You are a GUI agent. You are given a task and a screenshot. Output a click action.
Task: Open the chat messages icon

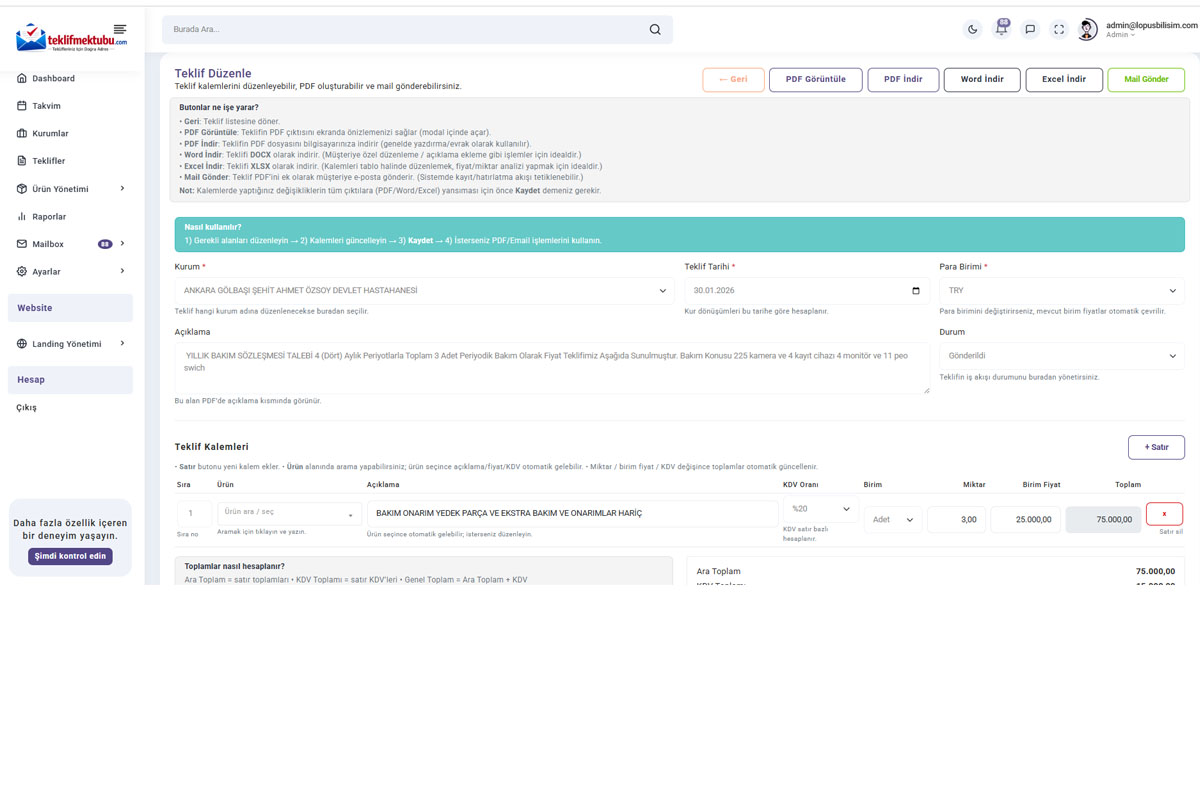click(x=1030, y=30)
